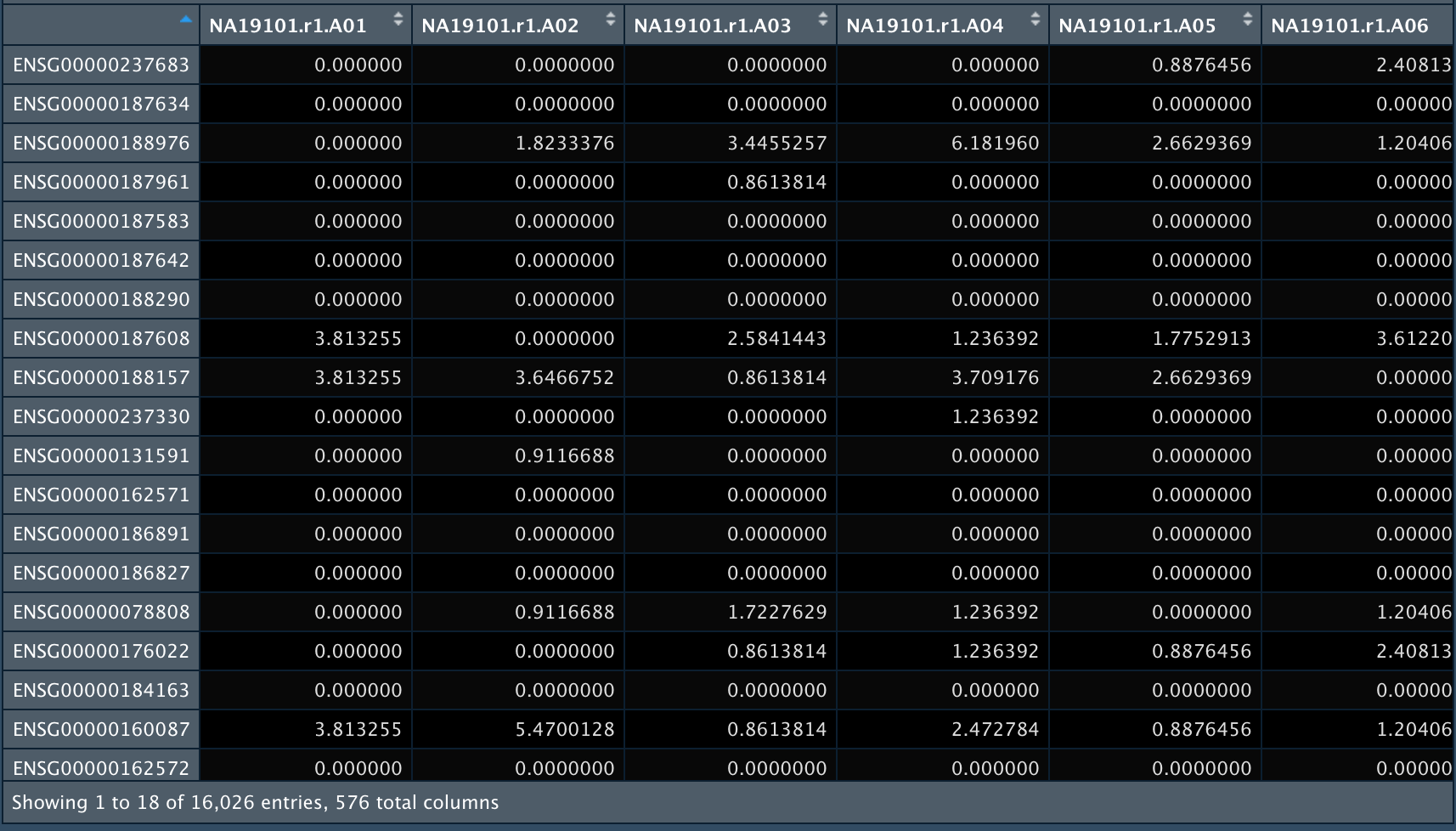
Task: Click row name ENSG00000160087
Action: coord(101,729)
